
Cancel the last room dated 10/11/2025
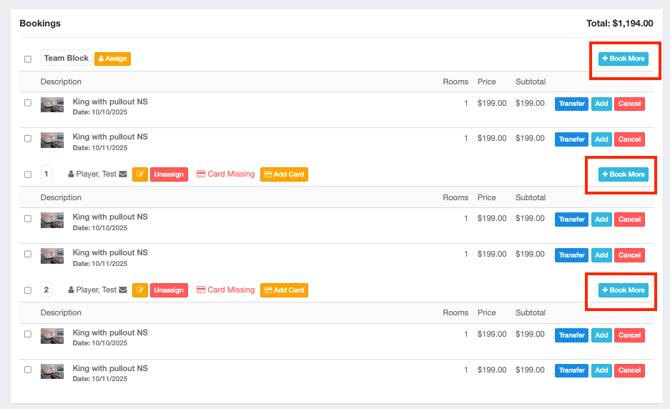point(630,371)
